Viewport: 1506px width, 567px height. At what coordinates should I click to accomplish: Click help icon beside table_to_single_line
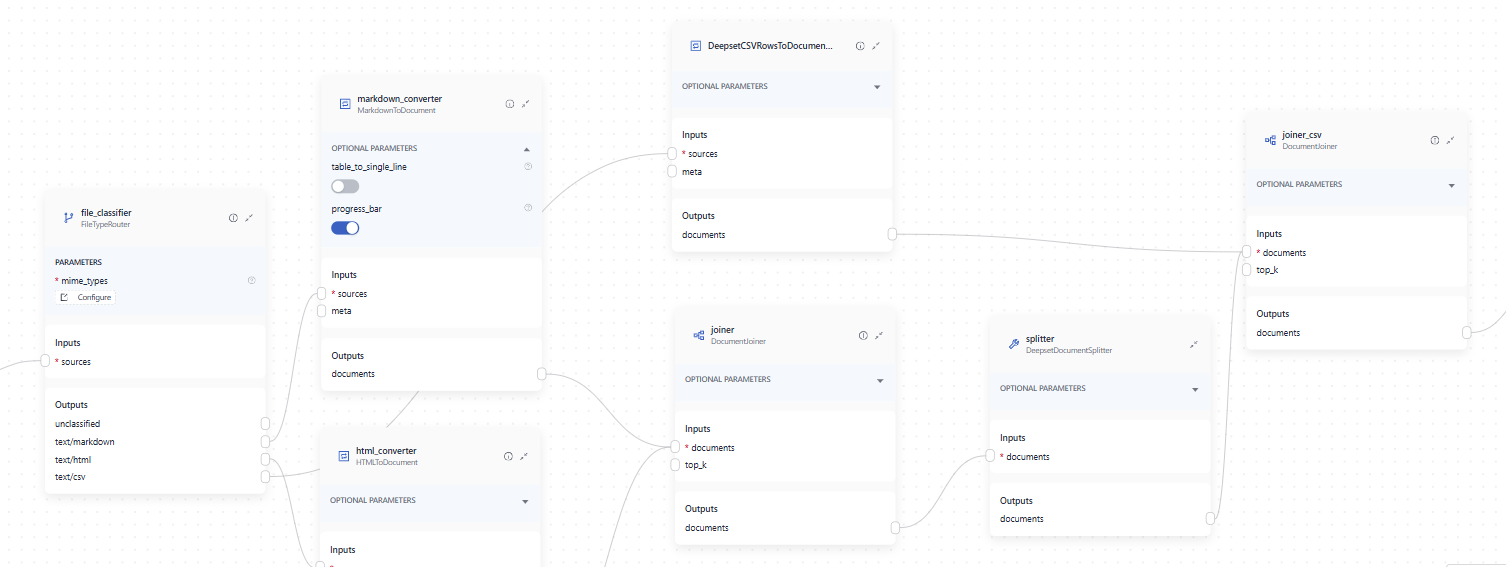[527, 166]
